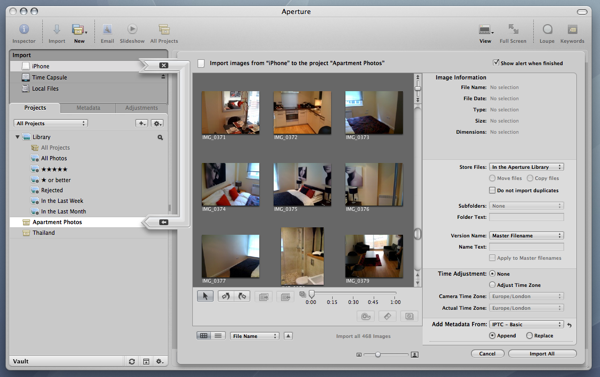The image size is (600, 377).
Task: Open the Rejected smart album
Action: click(52, 190)
